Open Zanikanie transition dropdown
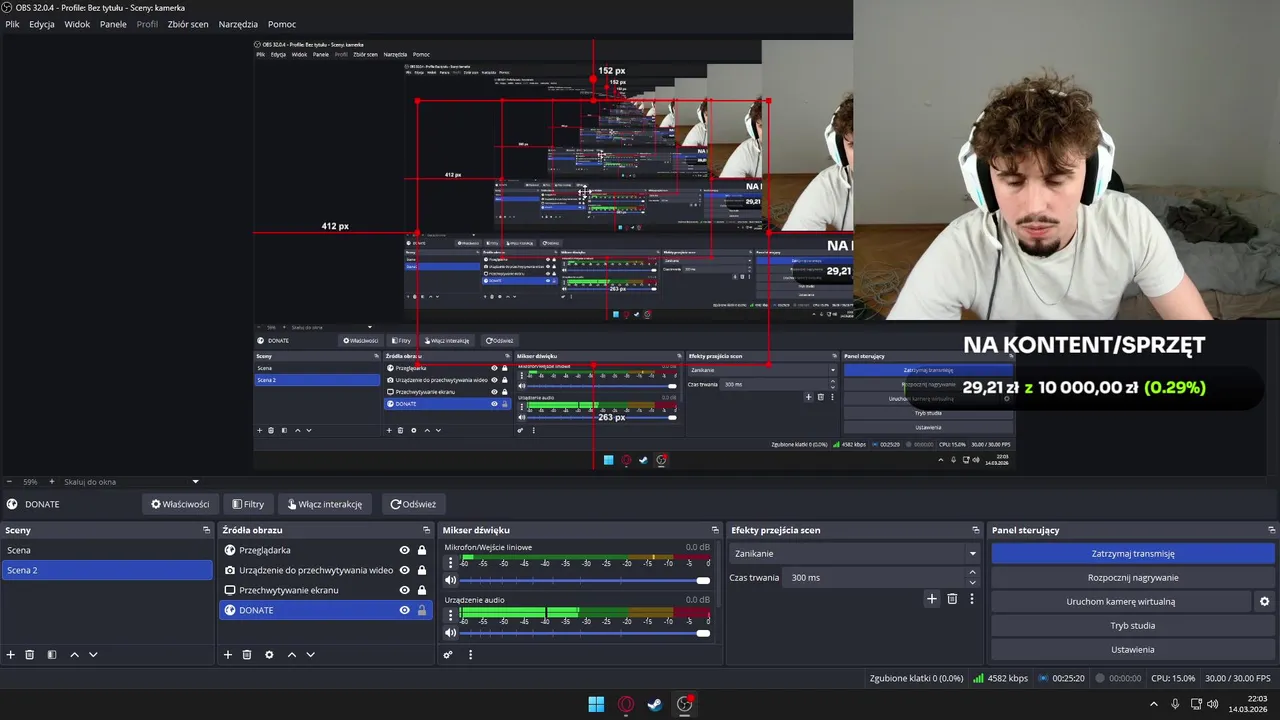 (x=856, y=553)
